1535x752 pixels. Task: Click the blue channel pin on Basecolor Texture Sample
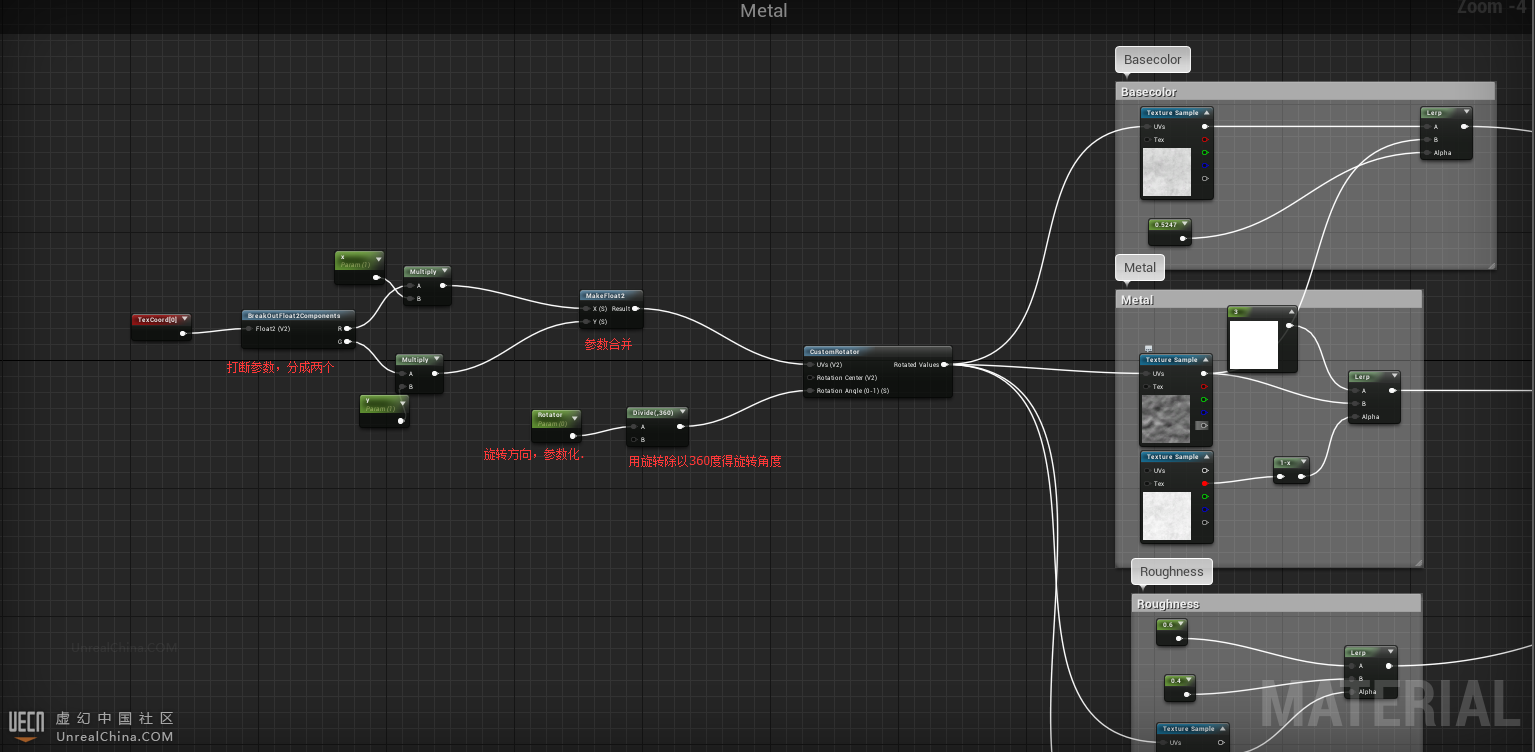click(1205, 166)
